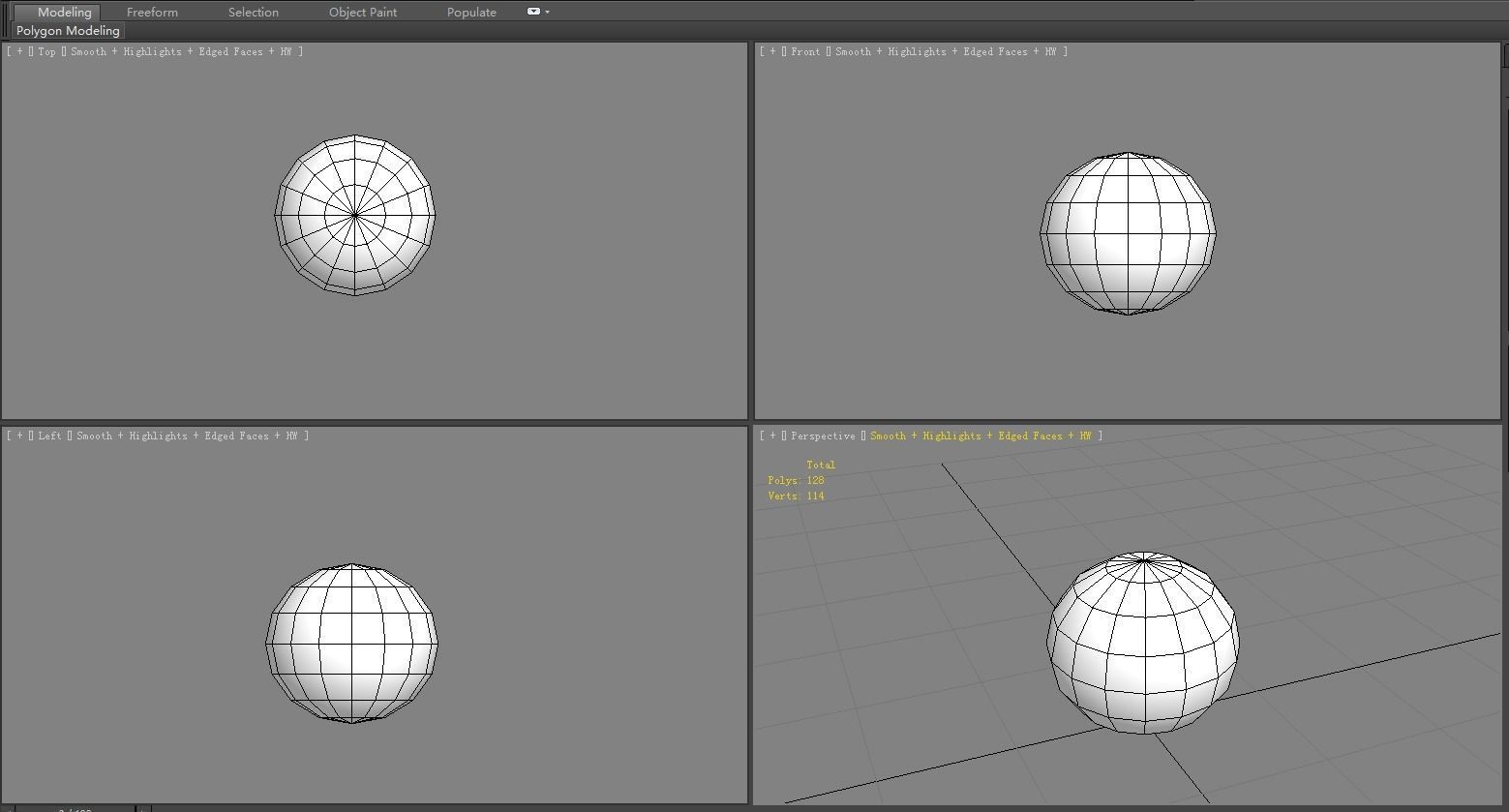Open the Selection ribbon tab
Viewport: 1509px width, 812px height.
click(x=254, y=12)
